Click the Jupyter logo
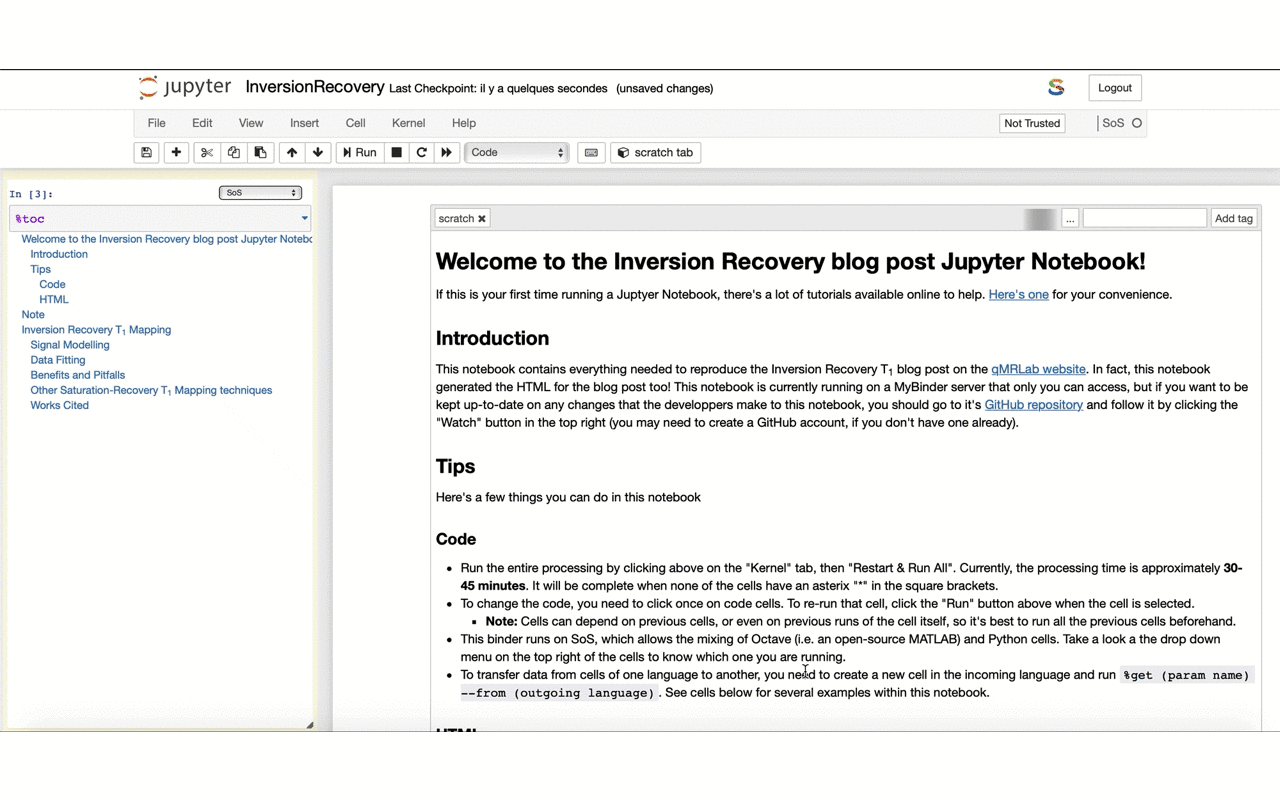Image resolution: width=1280 pixels, height=800 pixels. coord(185,87)
